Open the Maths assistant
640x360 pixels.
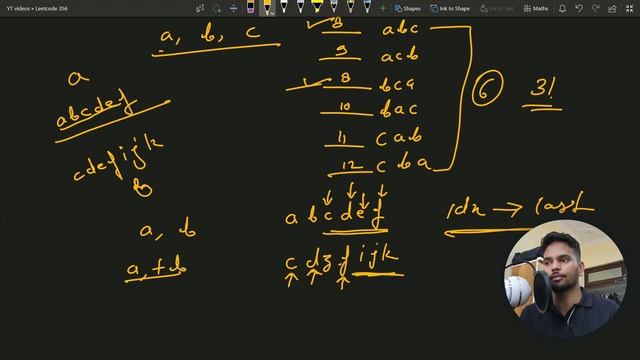coord(536,8)
